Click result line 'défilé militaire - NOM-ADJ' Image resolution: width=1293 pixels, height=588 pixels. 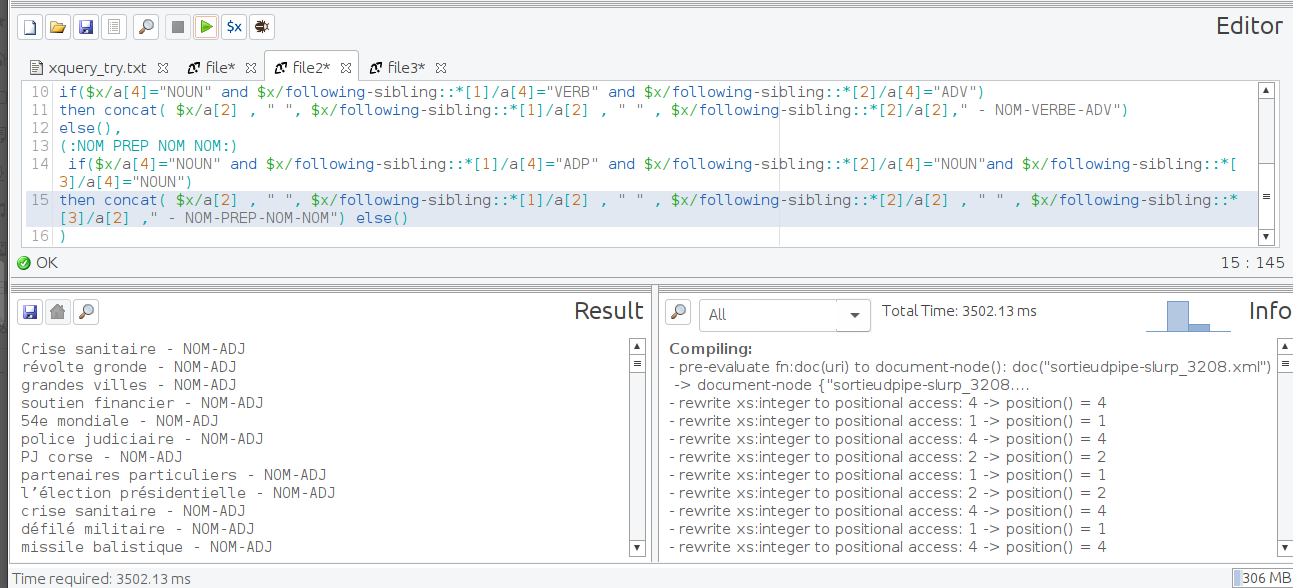(138, 529)
